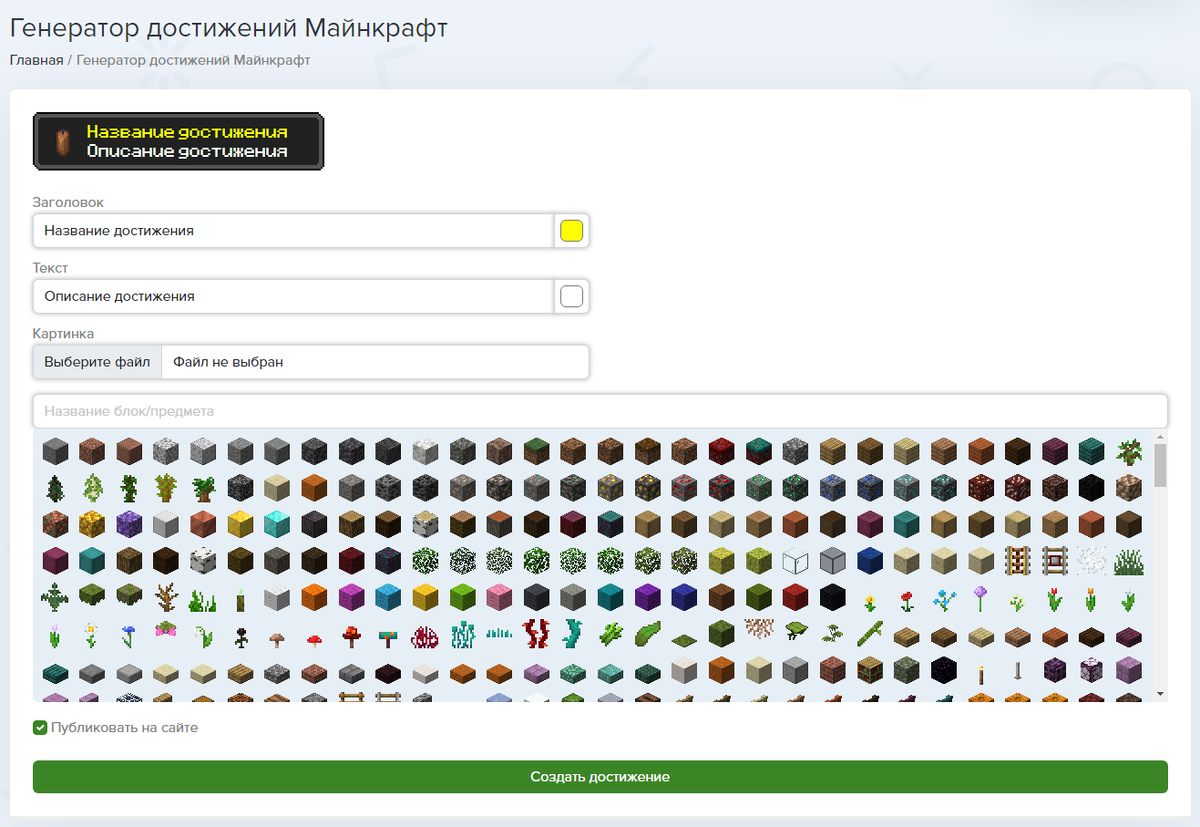
Task: Choose the blue cornflower icon
Action: [129, 636]
